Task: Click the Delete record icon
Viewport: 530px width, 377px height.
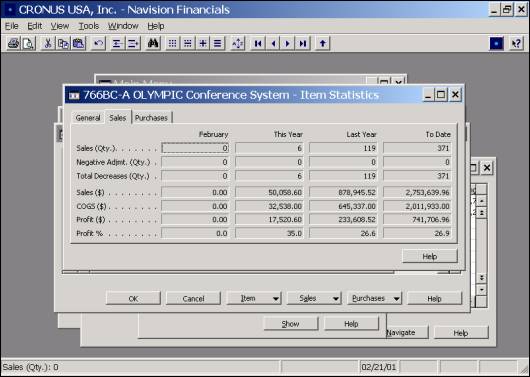Action: click(133, 44)
